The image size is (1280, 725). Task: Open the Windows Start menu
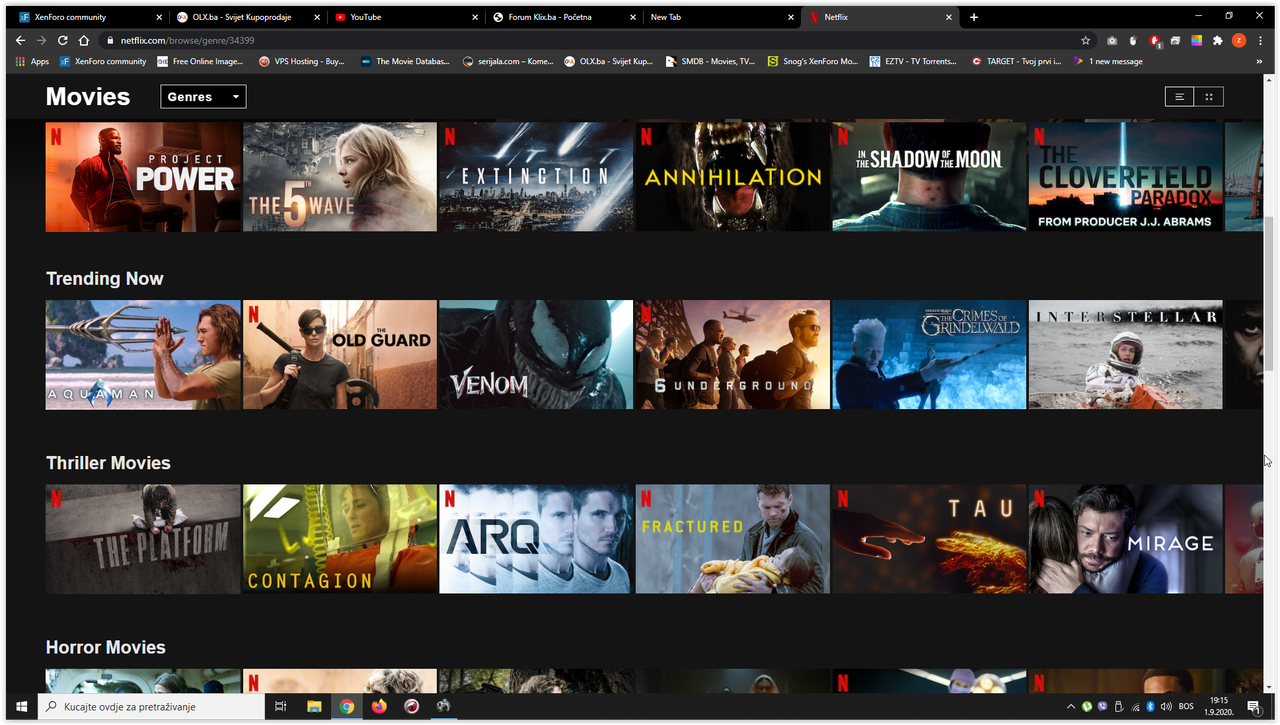21,707
